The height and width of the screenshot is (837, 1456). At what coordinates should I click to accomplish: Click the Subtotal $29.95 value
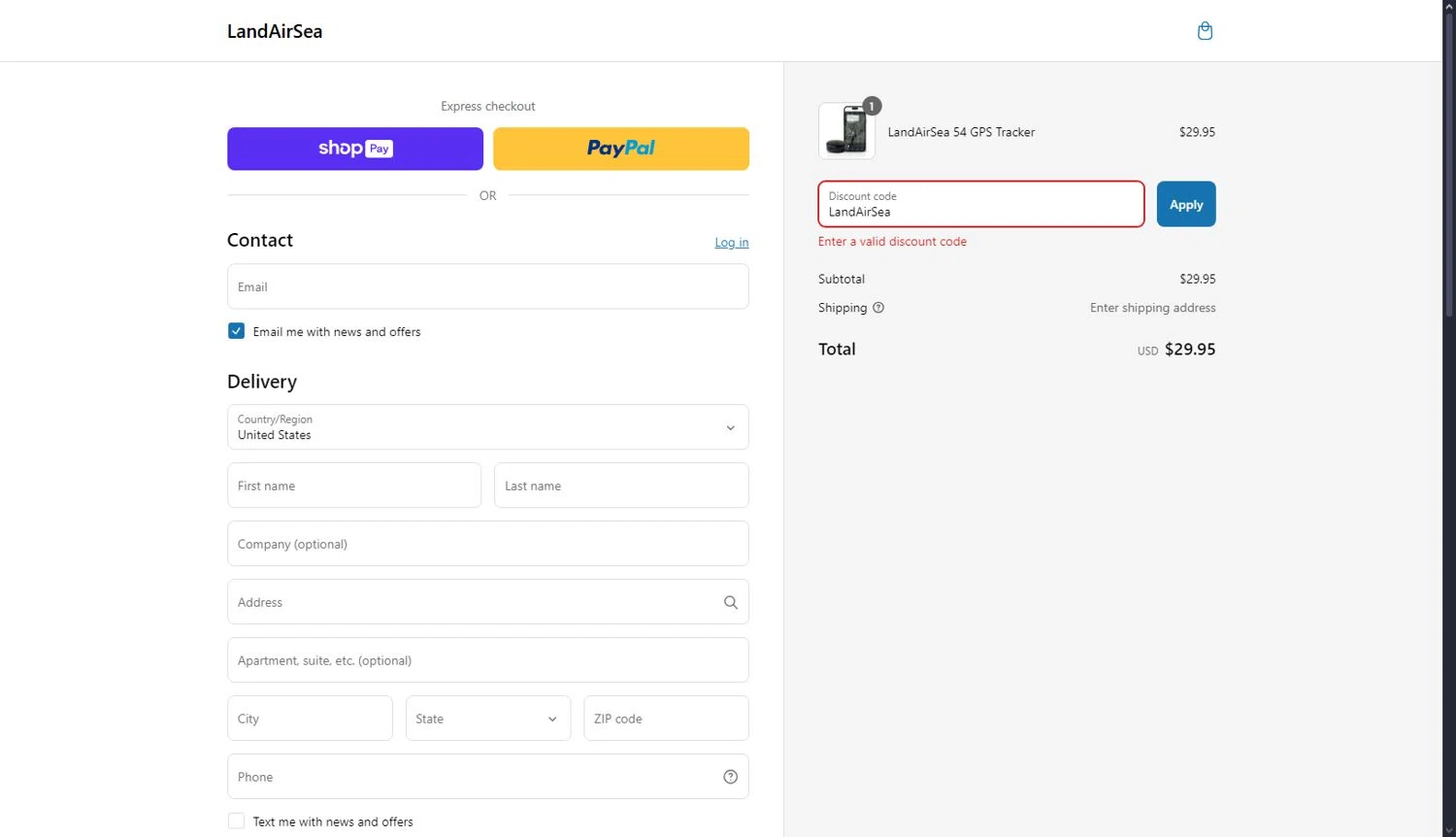coord(1198,279)
